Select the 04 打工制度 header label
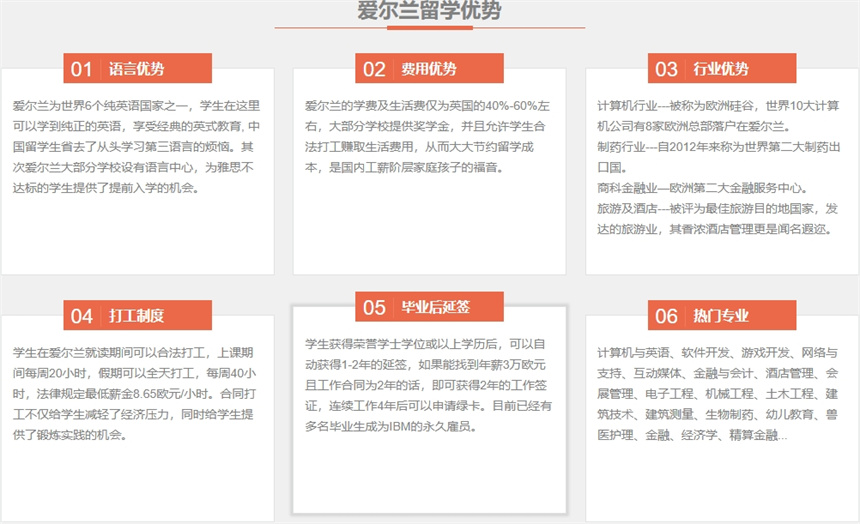860x524 pixels. click(138, 315)
